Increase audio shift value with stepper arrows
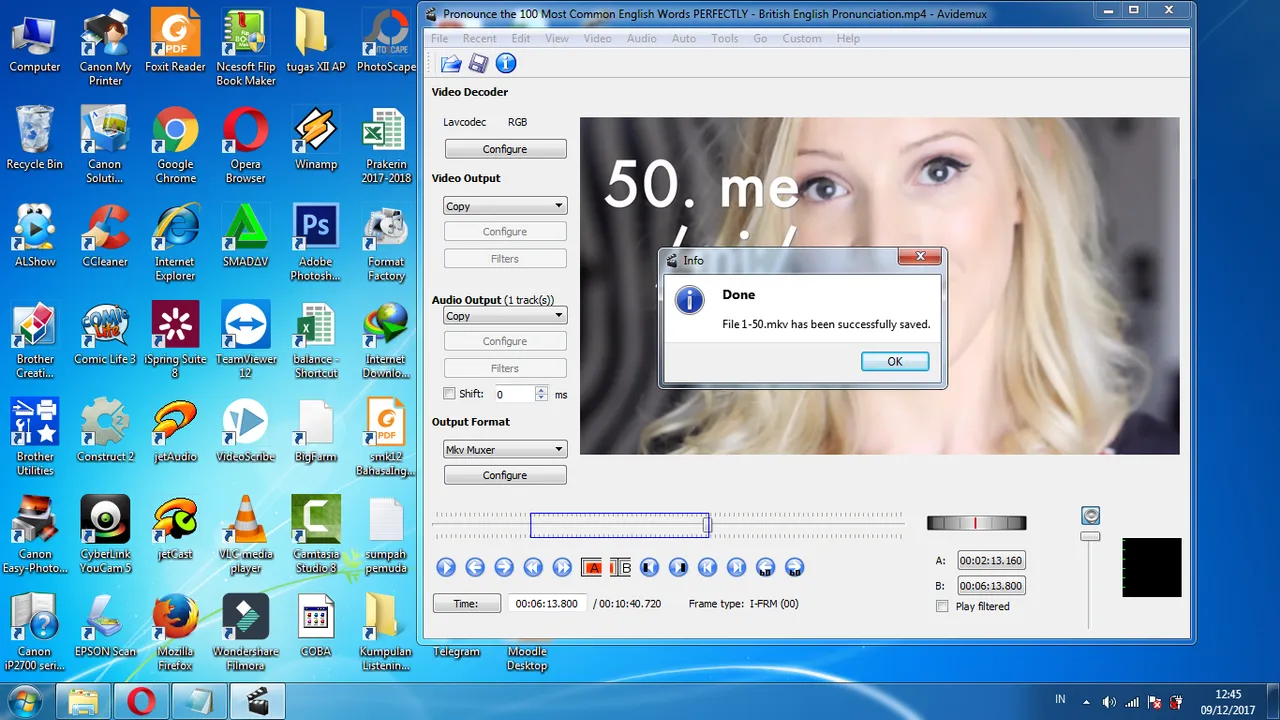 (541, 390)
